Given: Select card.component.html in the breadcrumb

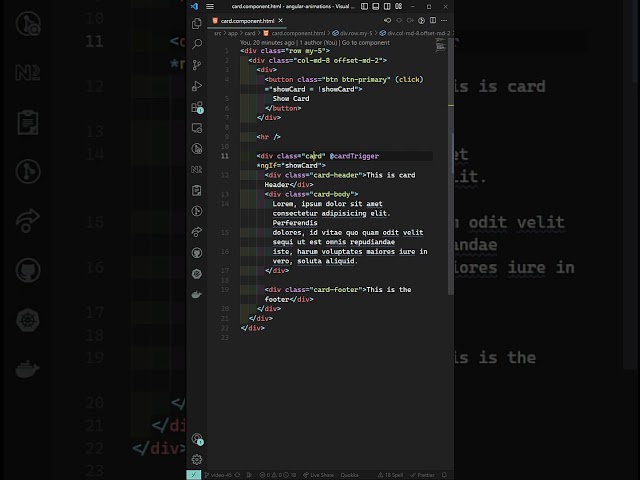Looking at the screenshot, I should coord(294,33).
